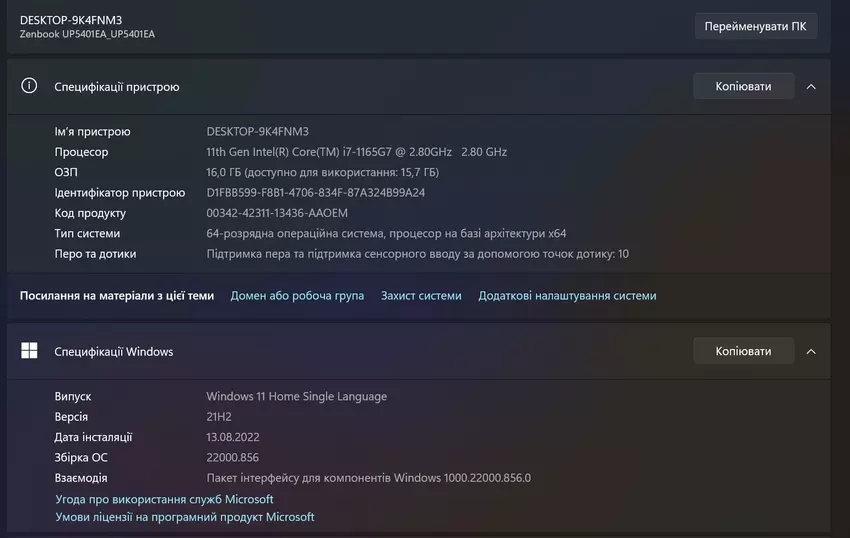Image resolution: width=850 pixels, height=538 pixels.
Task: Click the Перейменувати ПК button
Action: pyautogui.click(x=755, y=26)
